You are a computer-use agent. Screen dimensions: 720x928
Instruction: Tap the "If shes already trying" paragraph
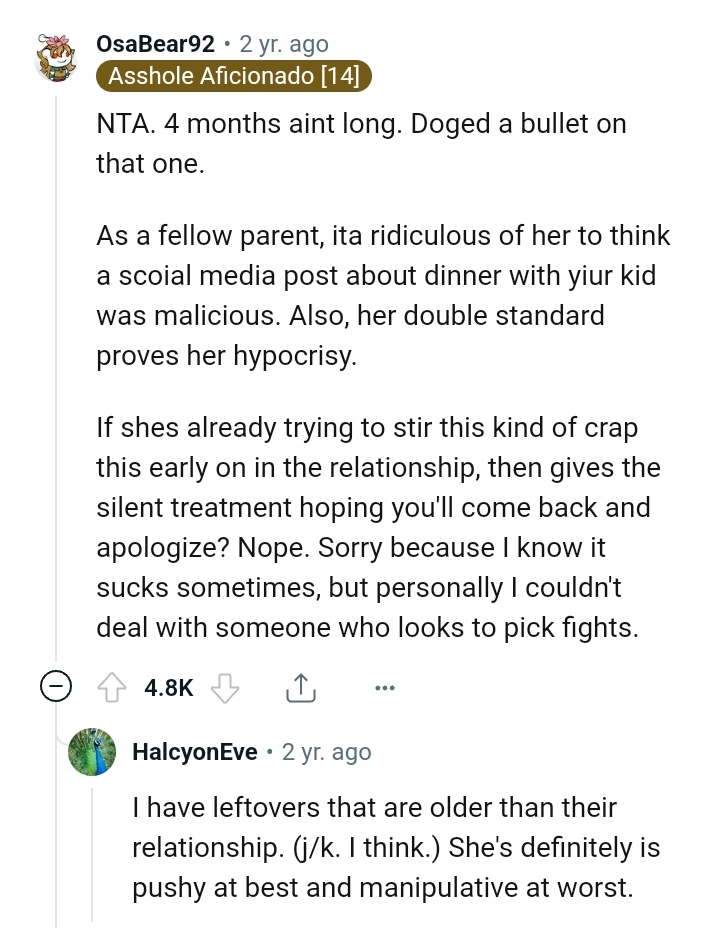click(378, 527)
